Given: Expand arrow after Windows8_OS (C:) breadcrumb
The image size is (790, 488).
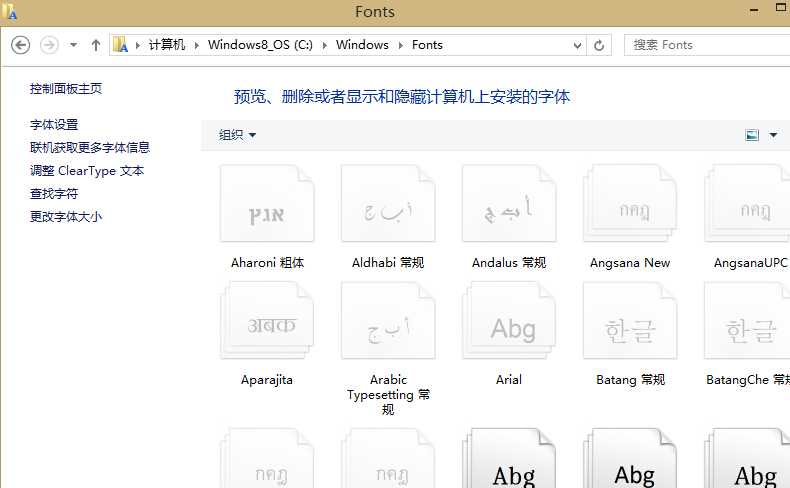Looking at the screenshot, I should [x=324, y=45].
